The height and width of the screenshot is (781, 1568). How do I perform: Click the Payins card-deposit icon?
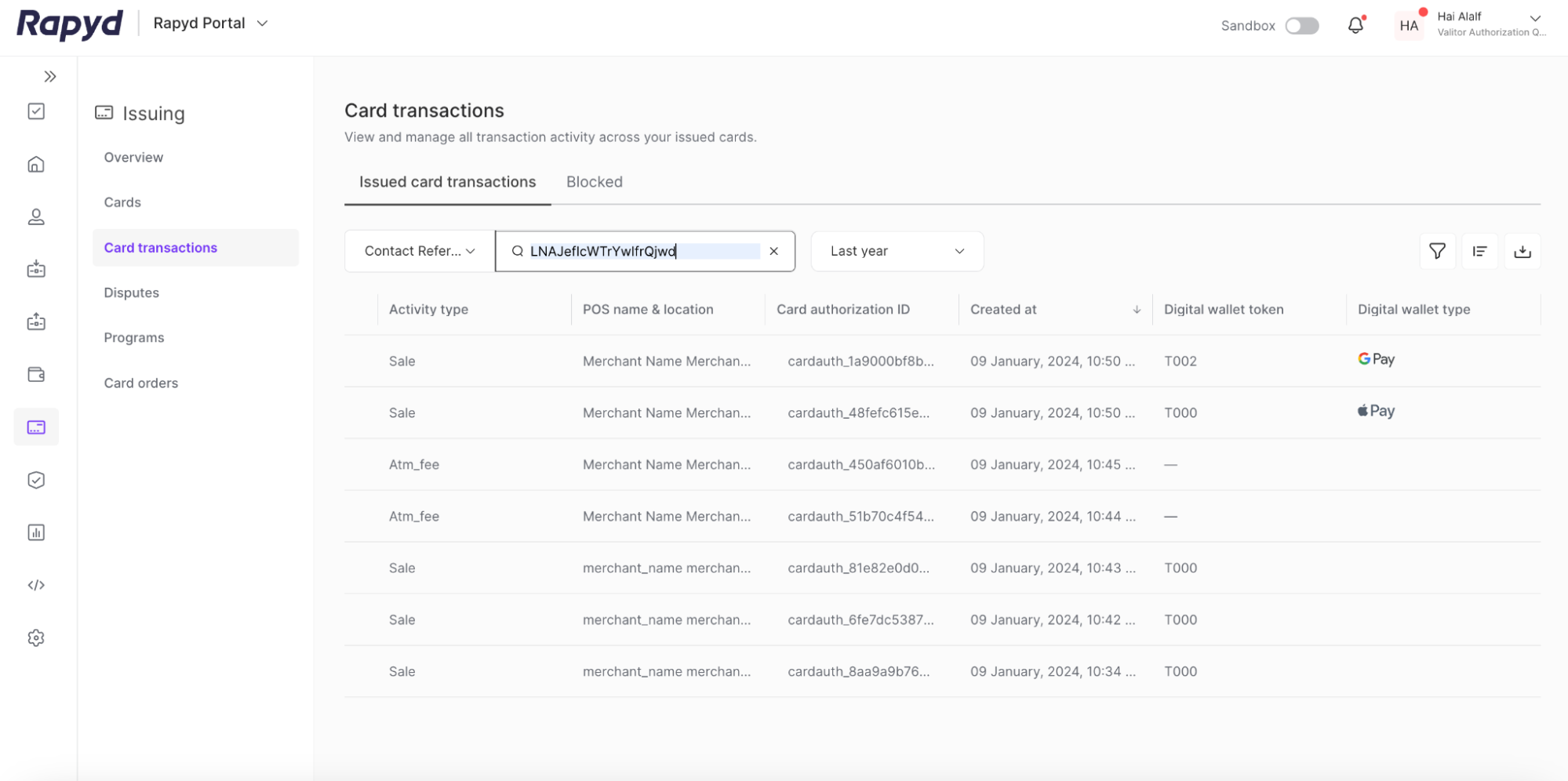[36, 269]
